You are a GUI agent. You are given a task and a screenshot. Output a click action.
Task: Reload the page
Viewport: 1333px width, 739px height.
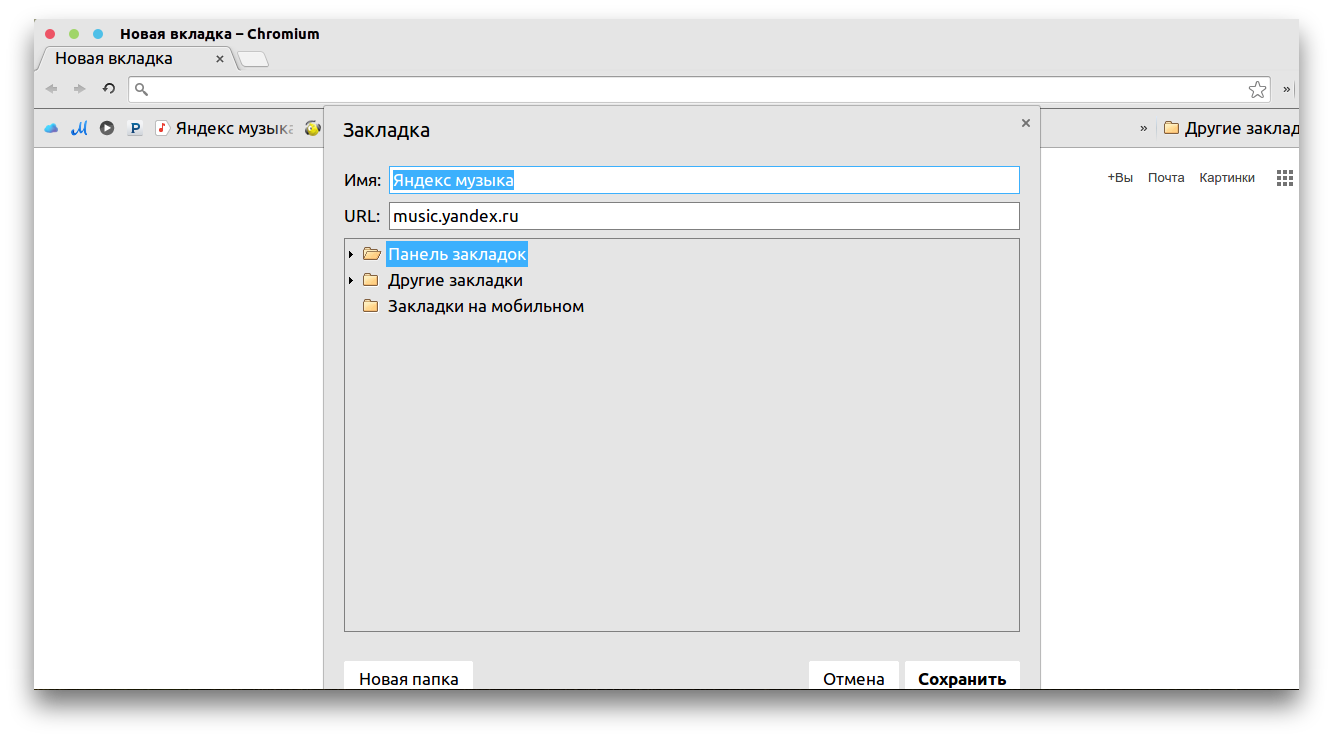coord(109,89)
